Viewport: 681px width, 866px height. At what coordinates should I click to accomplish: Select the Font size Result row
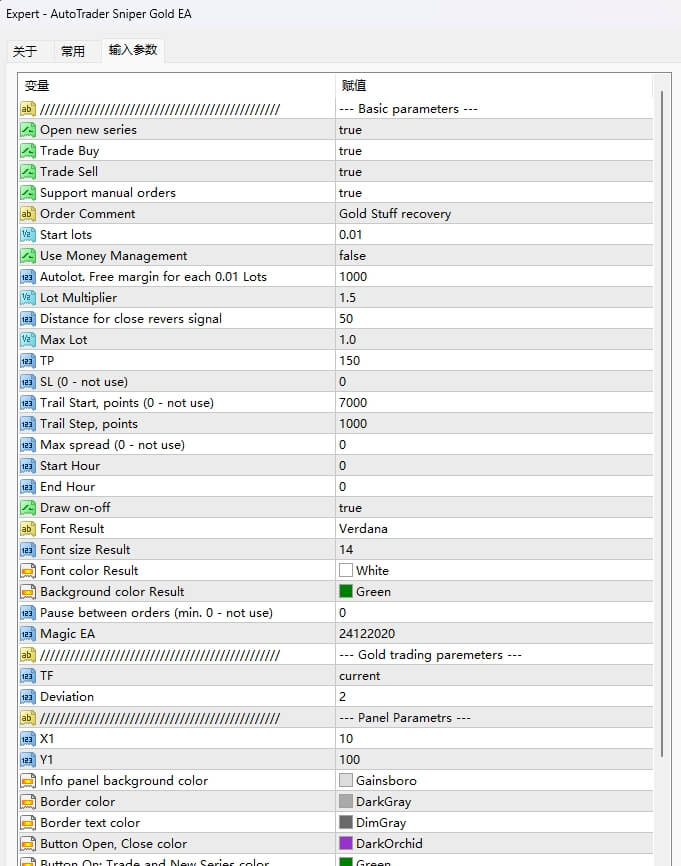[335, 550]
